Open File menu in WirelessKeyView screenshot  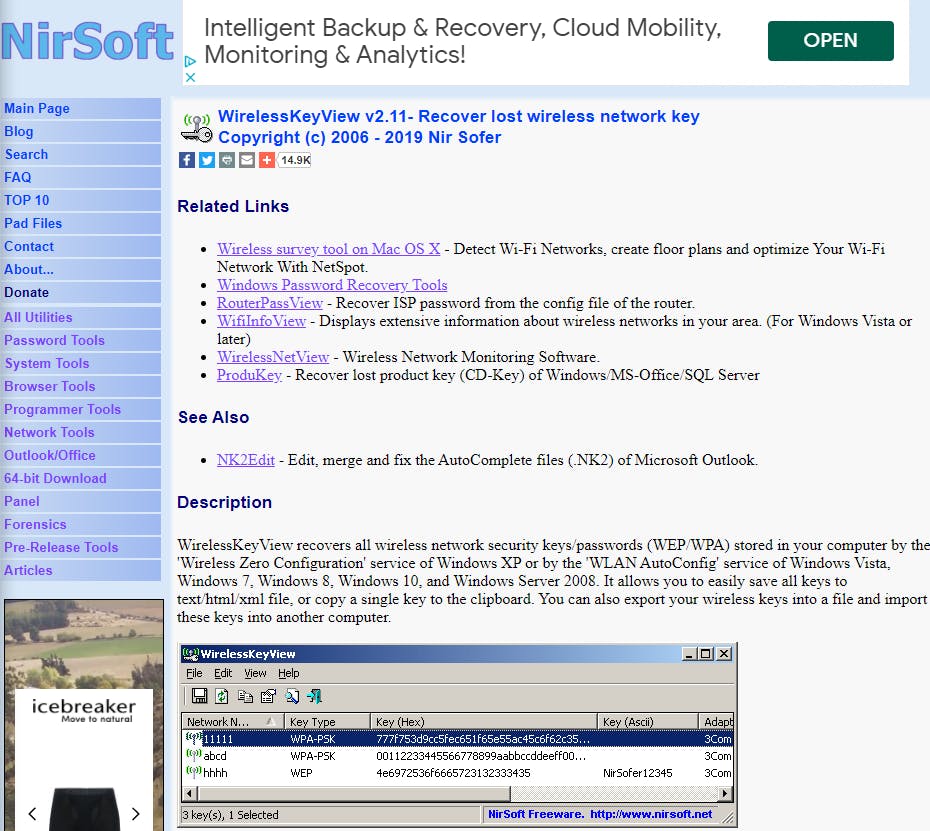pos(194,674)
